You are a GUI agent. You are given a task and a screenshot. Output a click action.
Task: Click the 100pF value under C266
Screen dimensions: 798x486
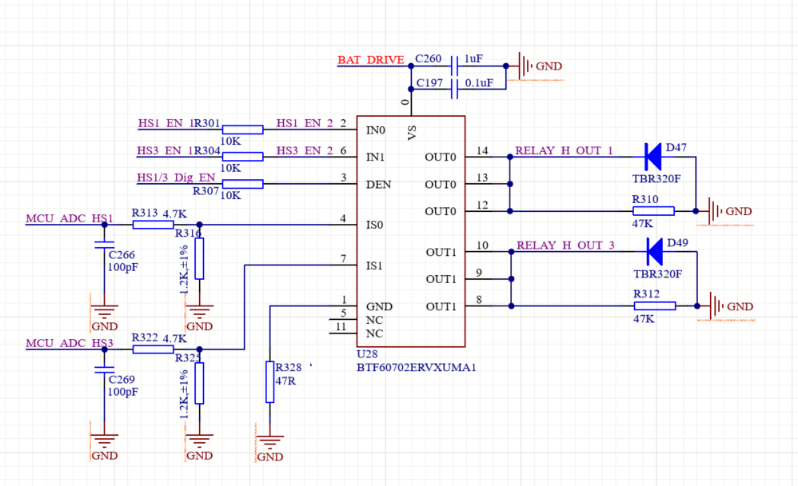[123, 268]
